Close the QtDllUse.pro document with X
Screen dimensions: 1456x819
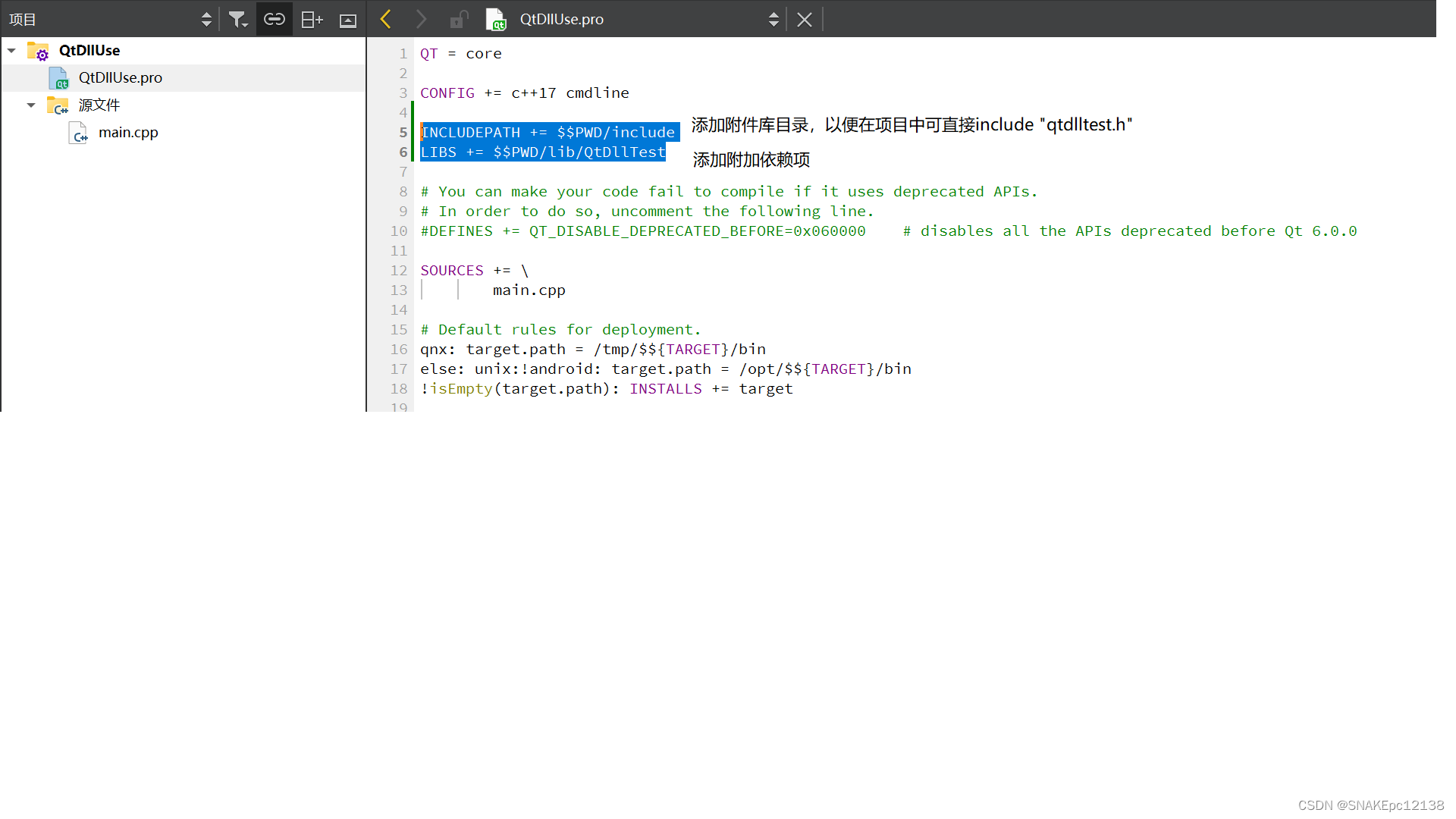click(805, 20)
